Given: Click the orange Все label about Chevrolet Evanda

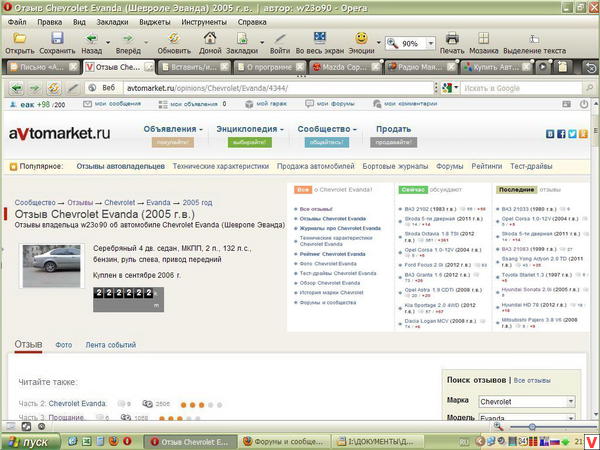Looking at the screenshot, I should tap(303, 189).
